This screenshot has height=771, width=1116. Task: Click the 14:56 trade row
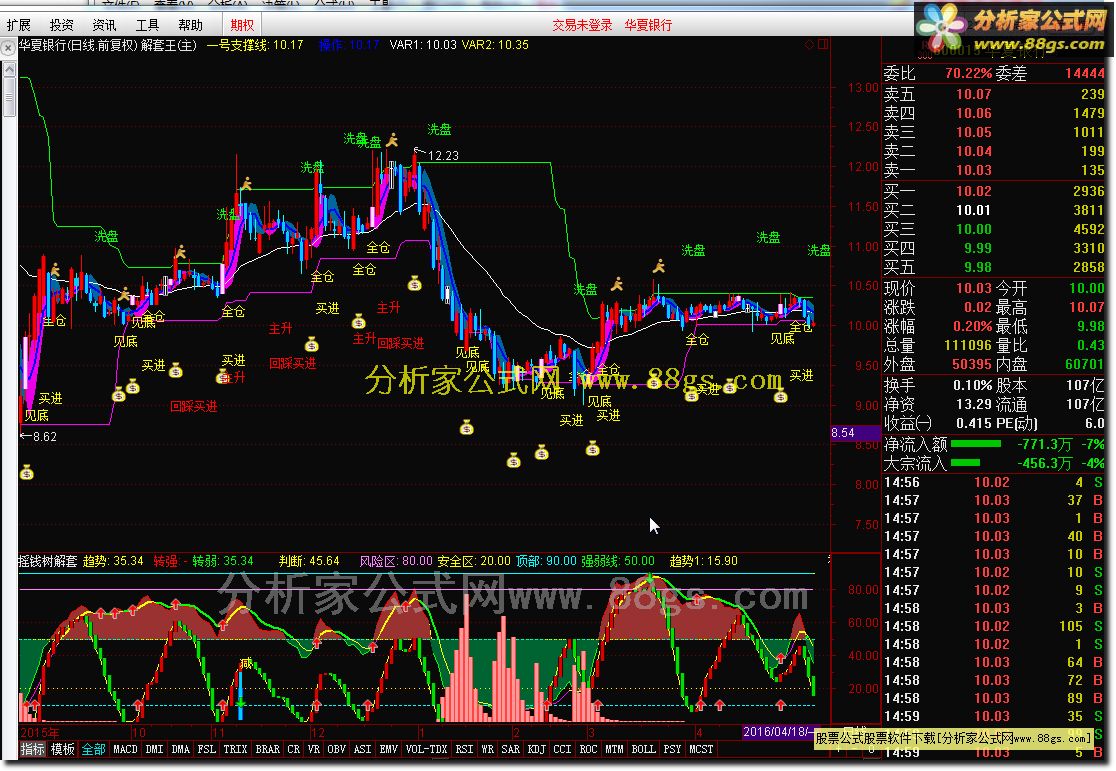pos(993,482)
